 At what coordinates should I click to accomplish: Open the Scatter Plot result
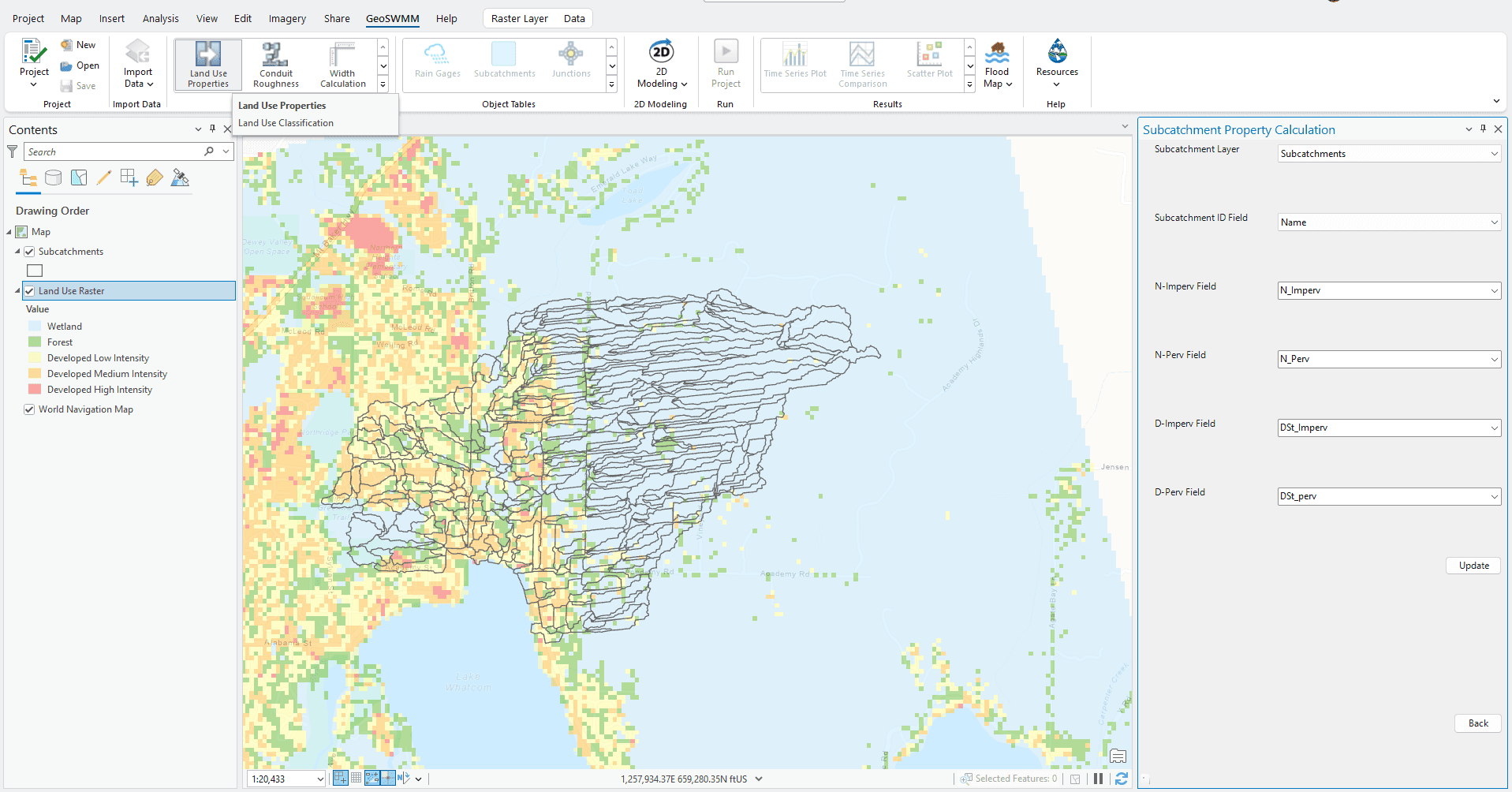pos(930,61)
